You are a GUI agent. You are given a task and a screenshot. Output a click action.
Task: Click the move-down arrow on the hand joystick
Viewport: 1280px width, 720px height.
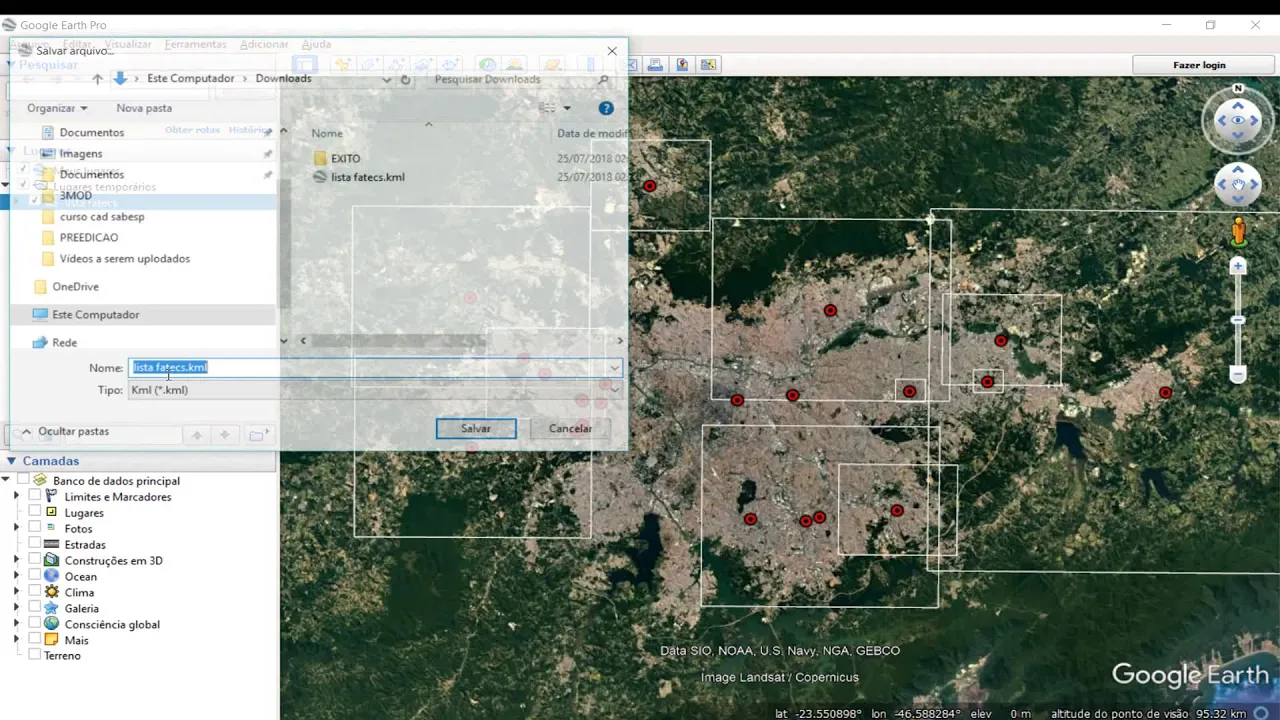point(1238,200)
